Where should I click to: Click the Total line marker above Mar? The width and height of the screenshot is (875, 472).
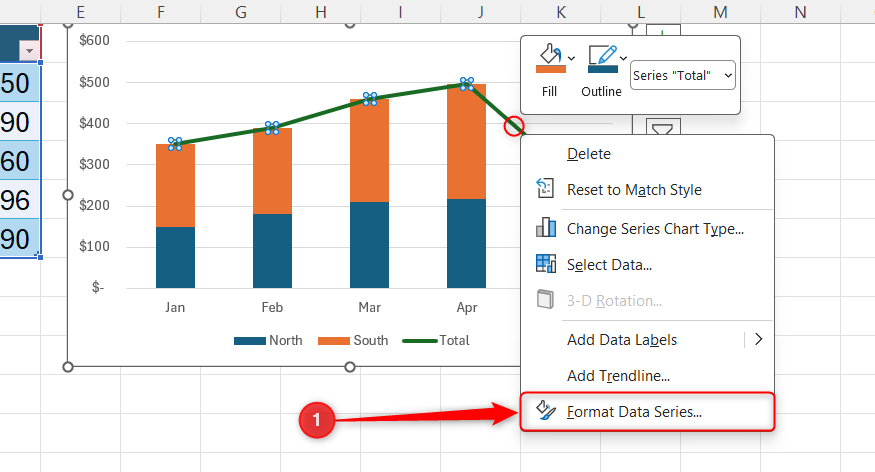click(x=369, y=99)
